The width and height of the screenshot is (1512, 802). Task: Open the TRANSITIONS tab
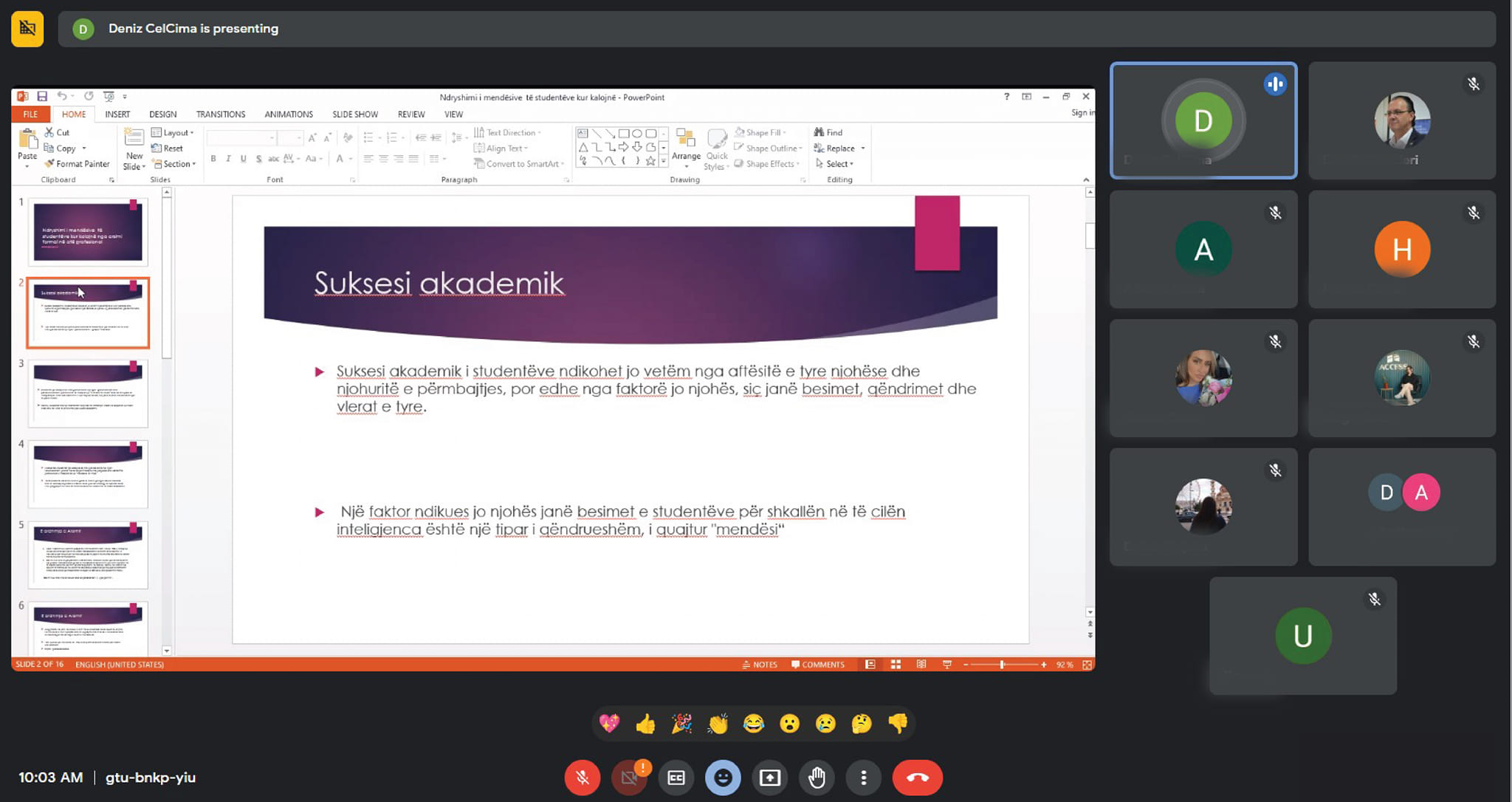220,114
